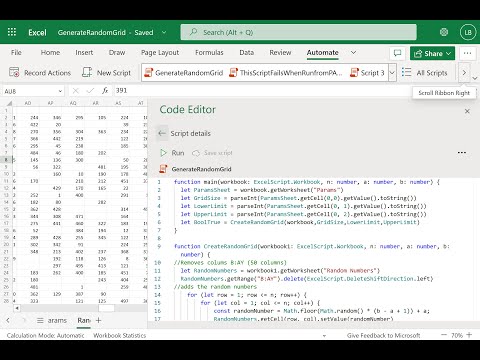Open the Page Layout tab
Image resolution: width=480 pixels, height=360 pixels.
pos(160,53)
